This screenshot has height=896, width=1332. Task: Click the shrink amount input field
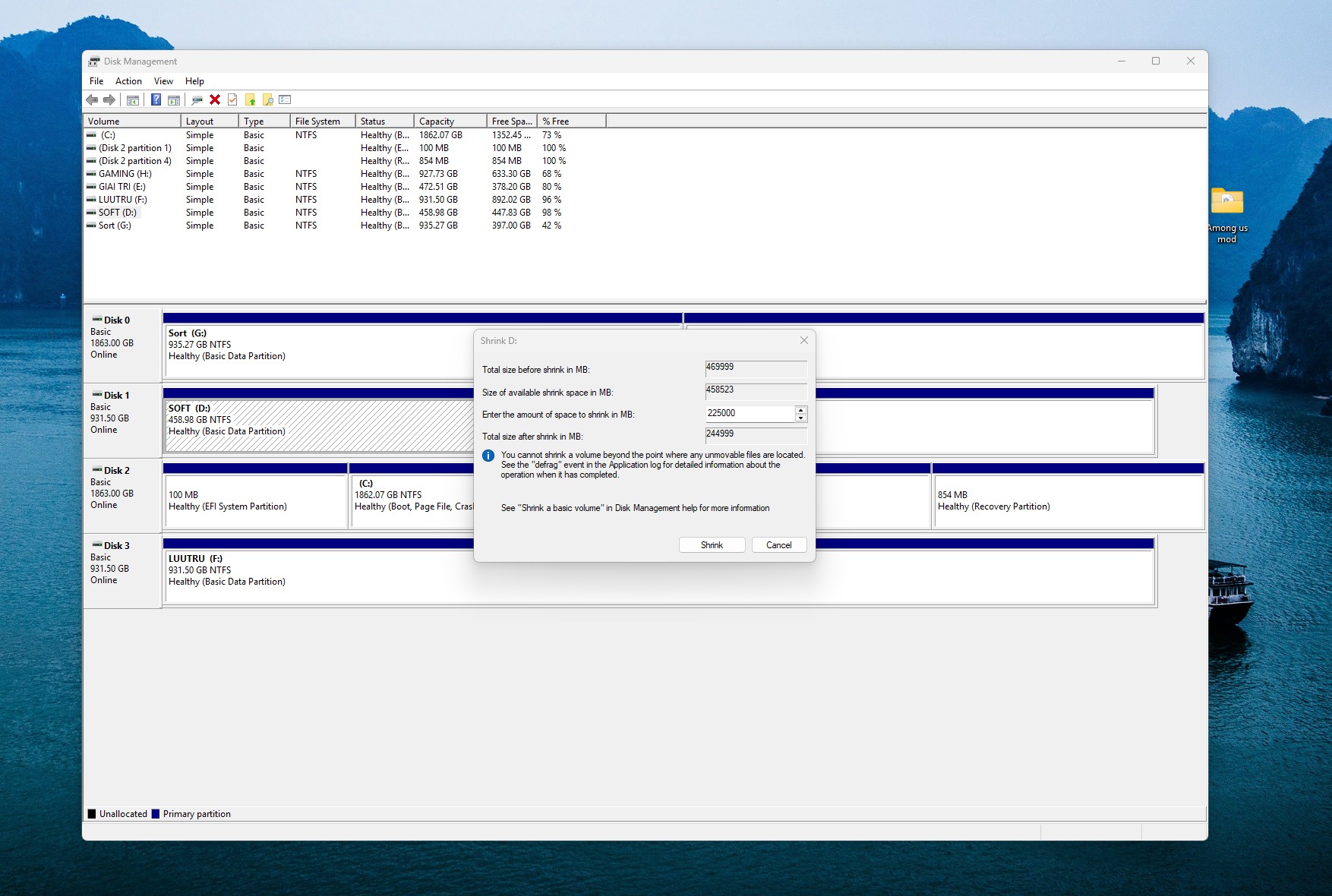tap(749, 414)
